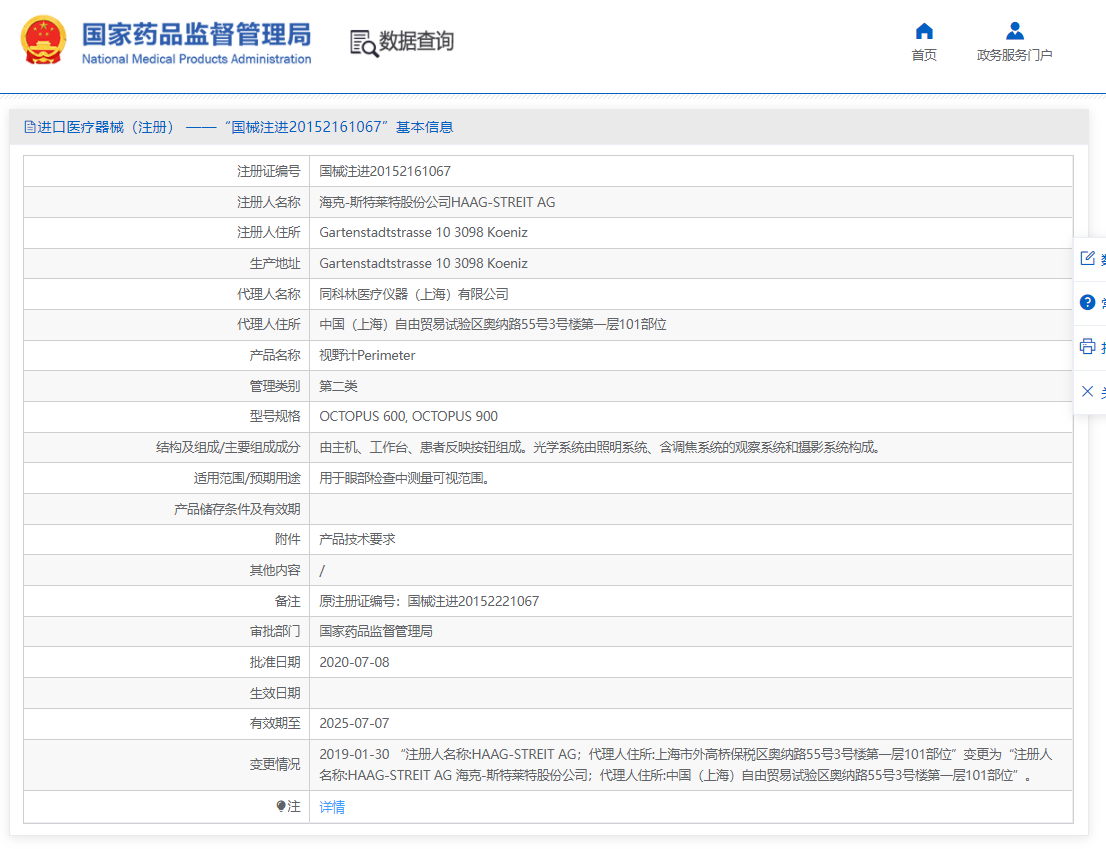Close via the X icon in side panel

(1088, 391)
